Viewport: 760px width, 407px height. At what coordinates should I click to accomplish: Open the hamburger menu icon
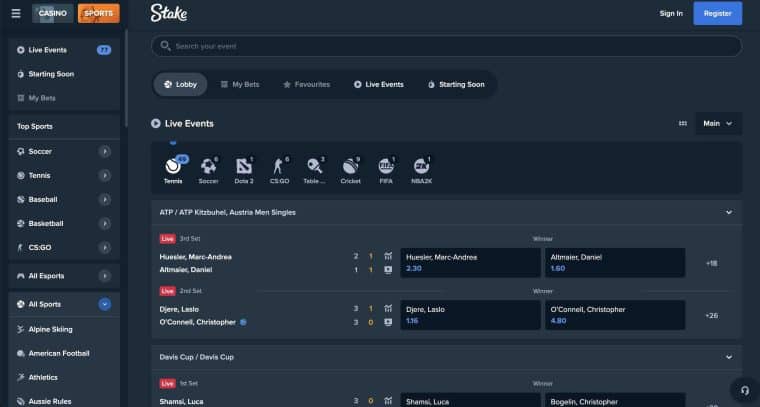coord(16,14)
